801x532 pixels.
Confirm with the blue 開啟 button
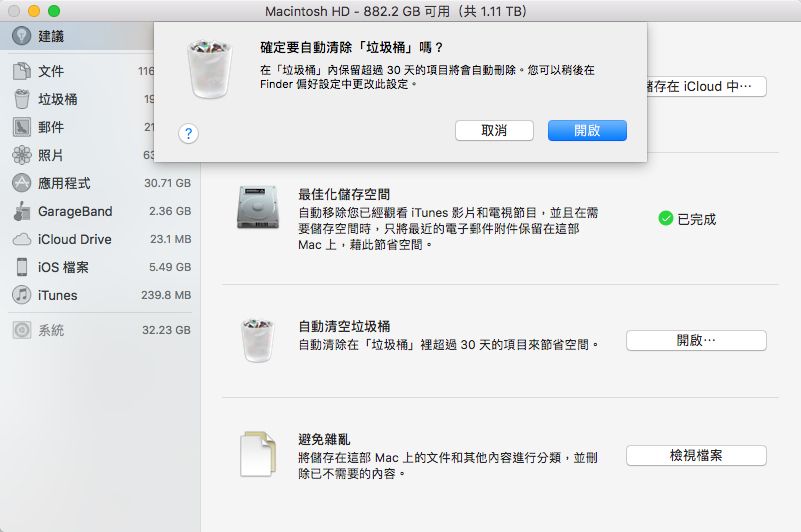587,131
